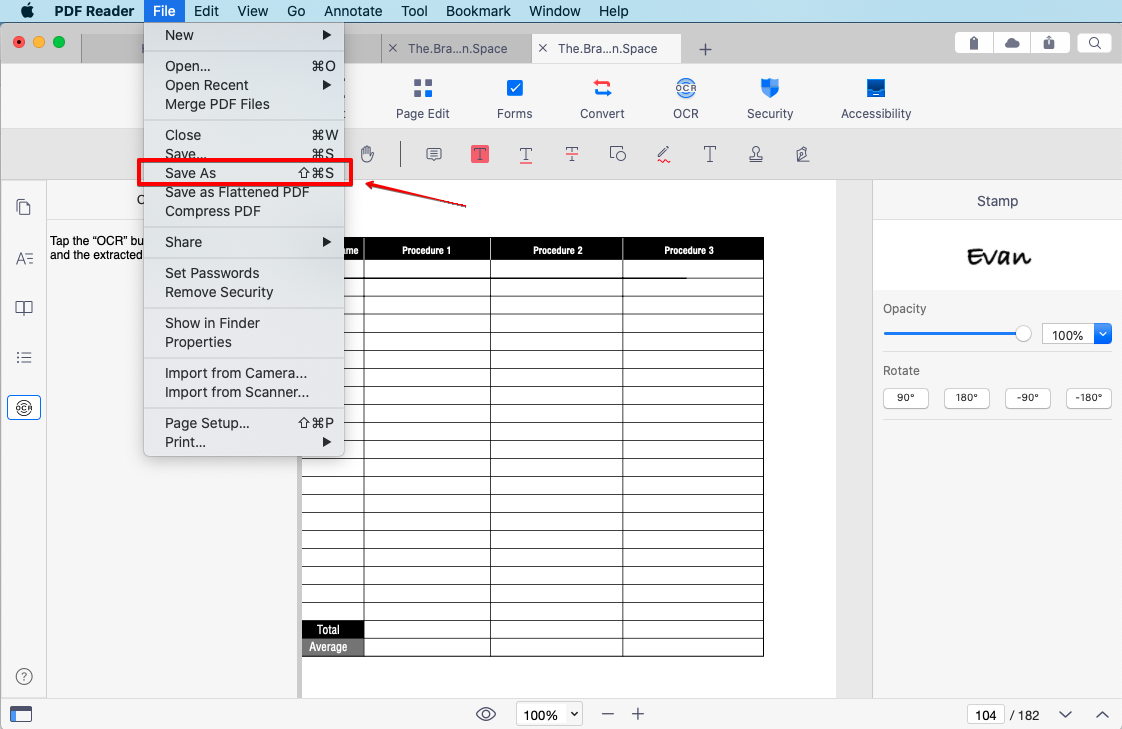Image resolution: width=1122 pixels, height=729 pixels.
Task: Add a note comment annotation
Action: (434, 155)
